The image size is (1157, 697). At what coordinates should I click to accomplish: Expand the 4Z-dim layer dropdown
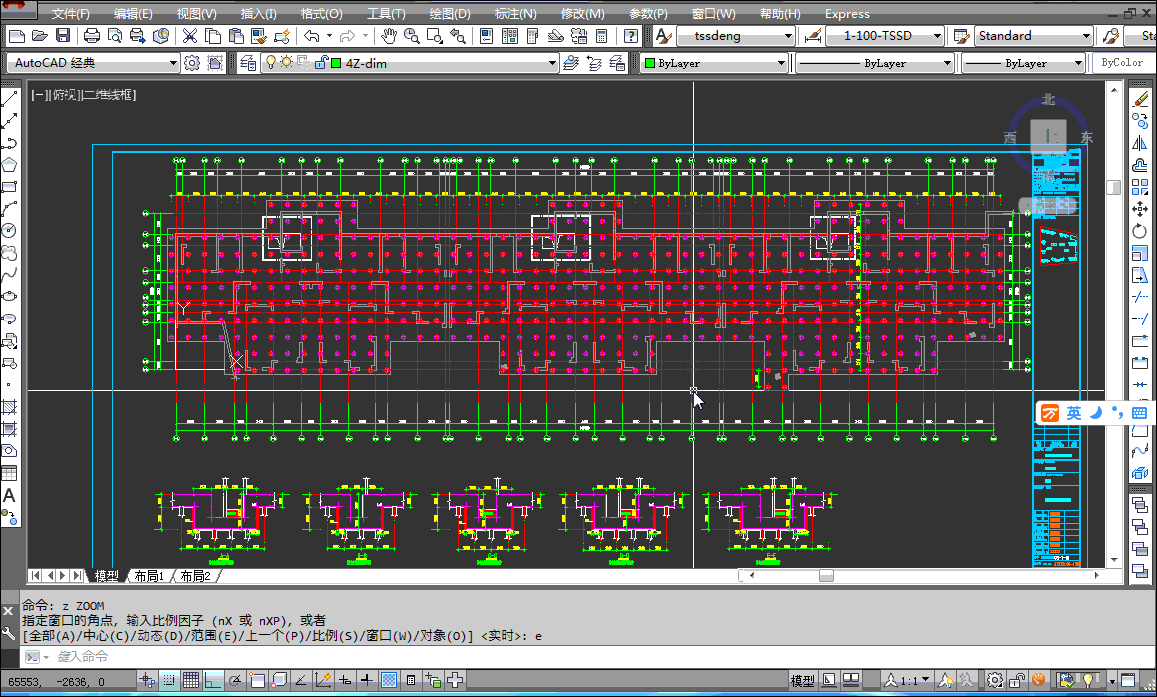pyautogui.click(x=552, y=63)
